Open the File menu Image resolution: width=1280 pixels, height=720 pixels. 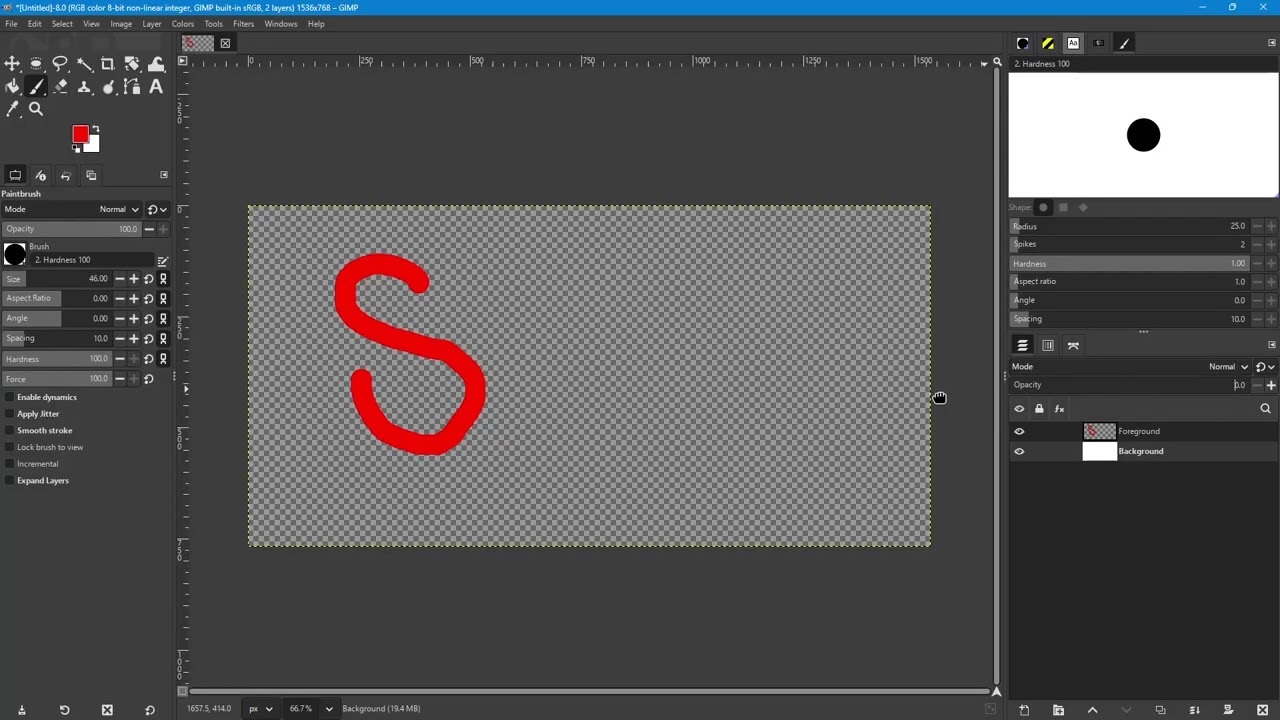[x=11, y=24]
